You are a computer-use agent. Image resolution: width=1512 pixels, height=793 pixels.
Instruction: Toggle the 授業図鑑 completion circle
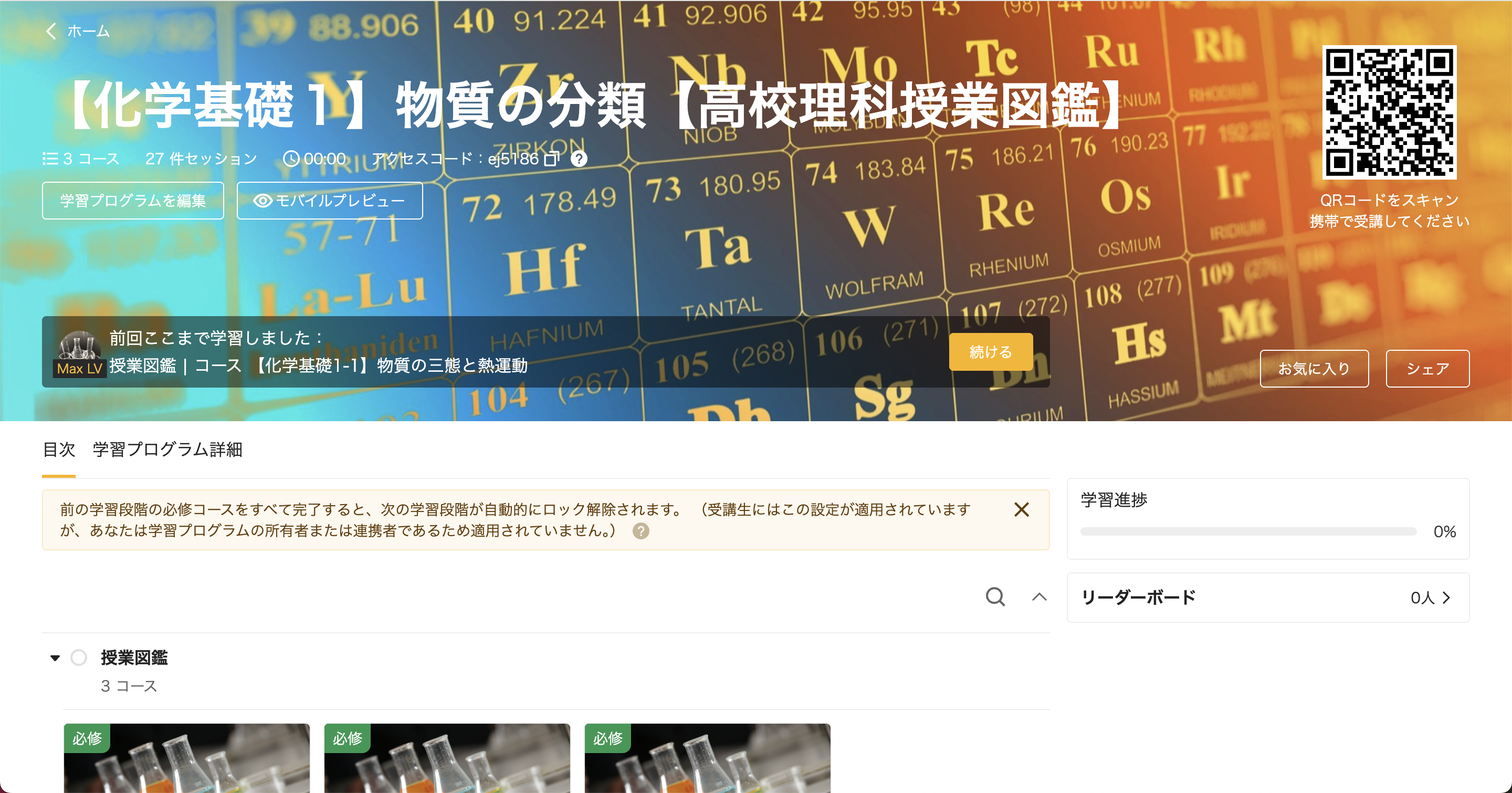point(79,658)
